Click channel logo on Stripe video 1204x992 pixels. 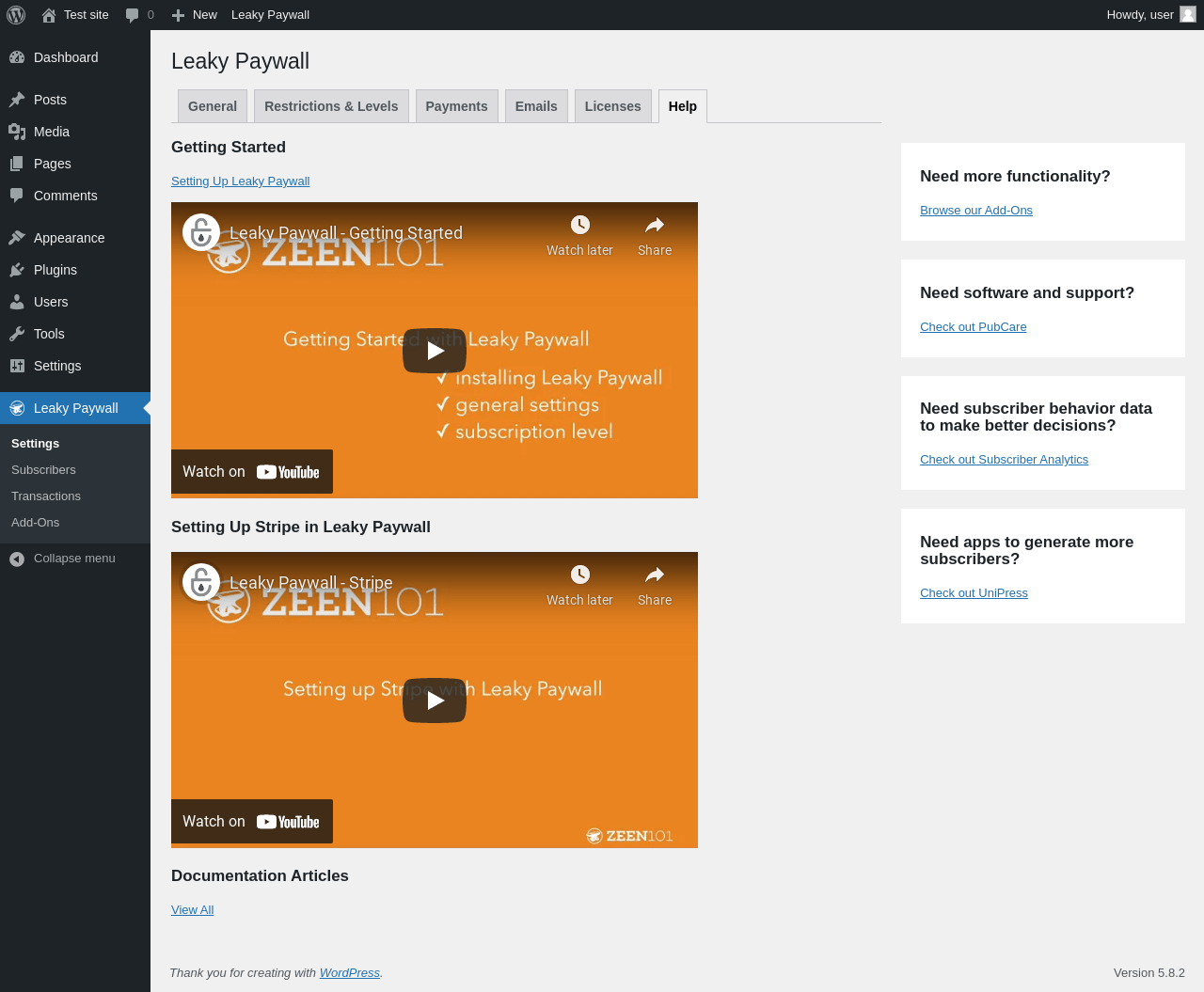click(x=201, y=583)
